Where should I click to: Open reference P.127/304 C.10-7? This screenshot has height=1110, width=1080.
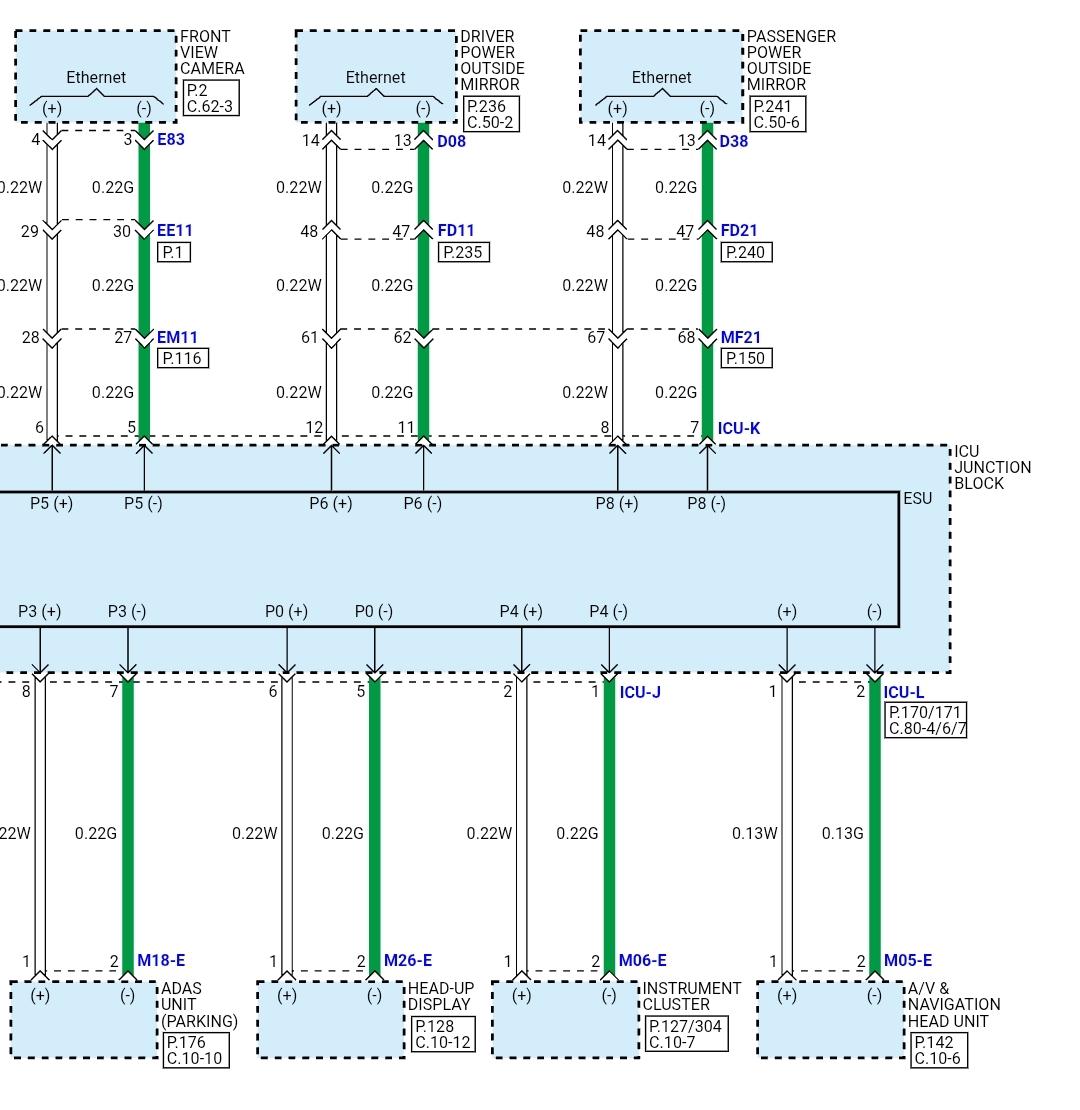(x=686, y=1034)
